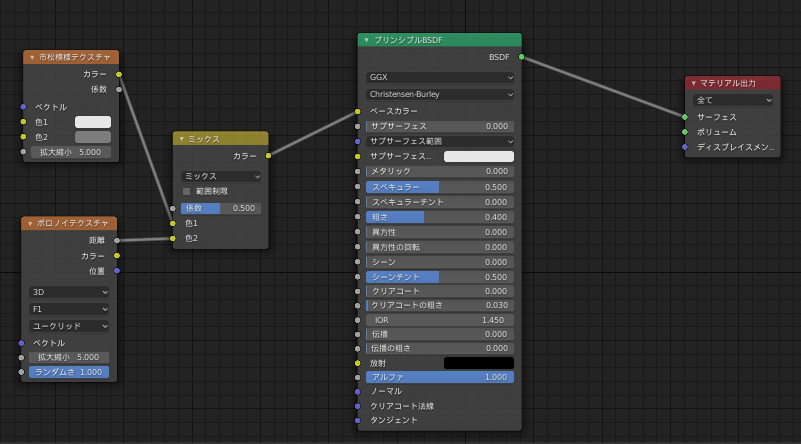The width and height of the screenshot is (801, 444).
Task: Click the スペキュラー 0.500 slider
Action: click(440, 187)
